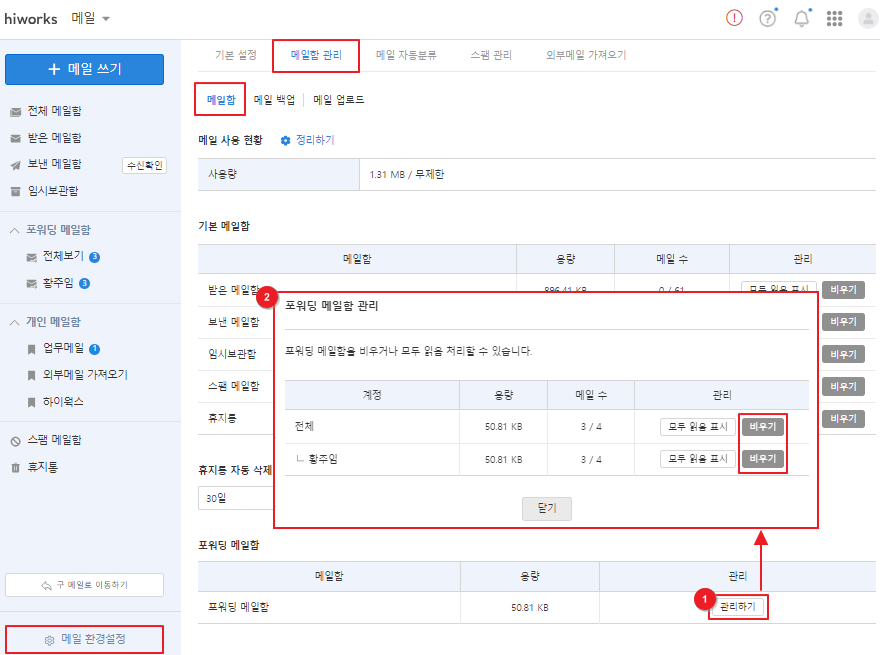Screen dimensions: 880x655
Task: Switch to the 메일 자동분류 tab
Action: [x=406, y=55]
